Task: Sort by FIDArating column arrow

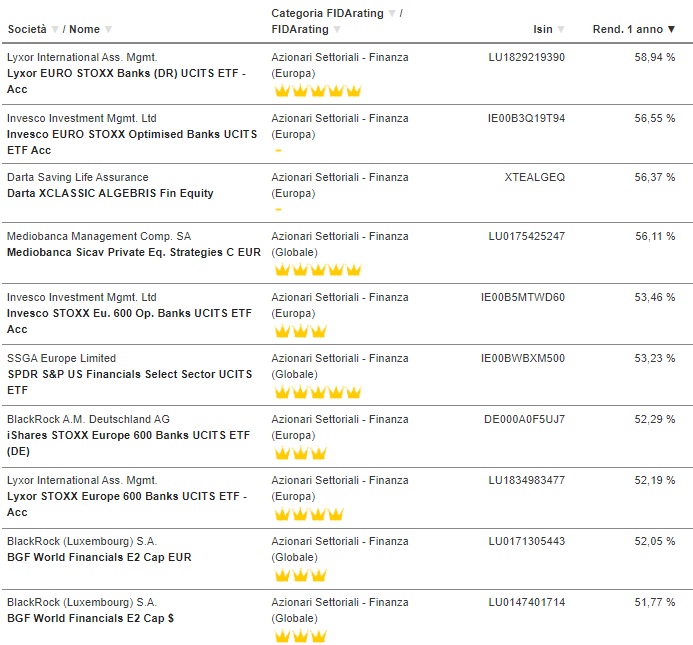Action: point(337,30)
